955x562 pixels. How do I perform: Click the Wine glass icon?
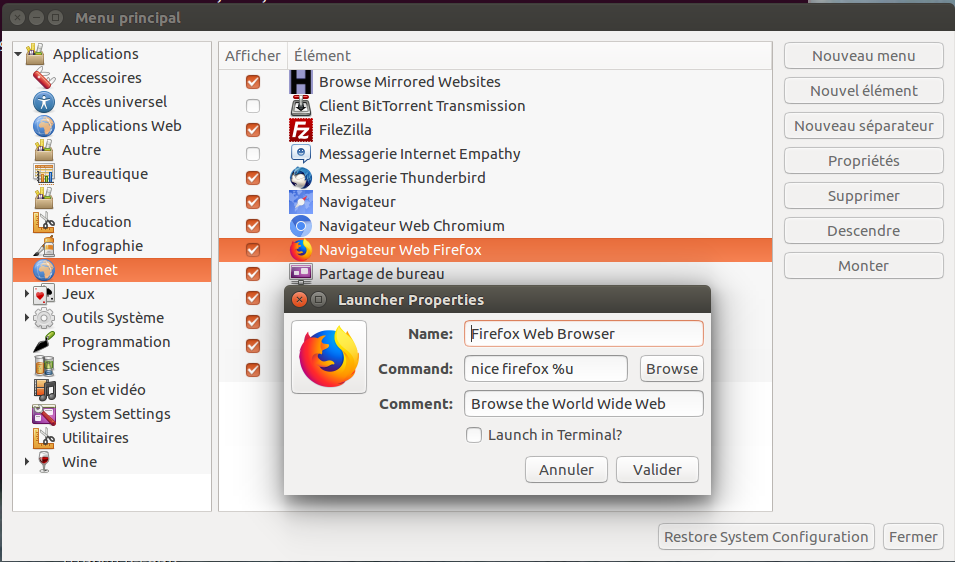[x=44, y=462]
